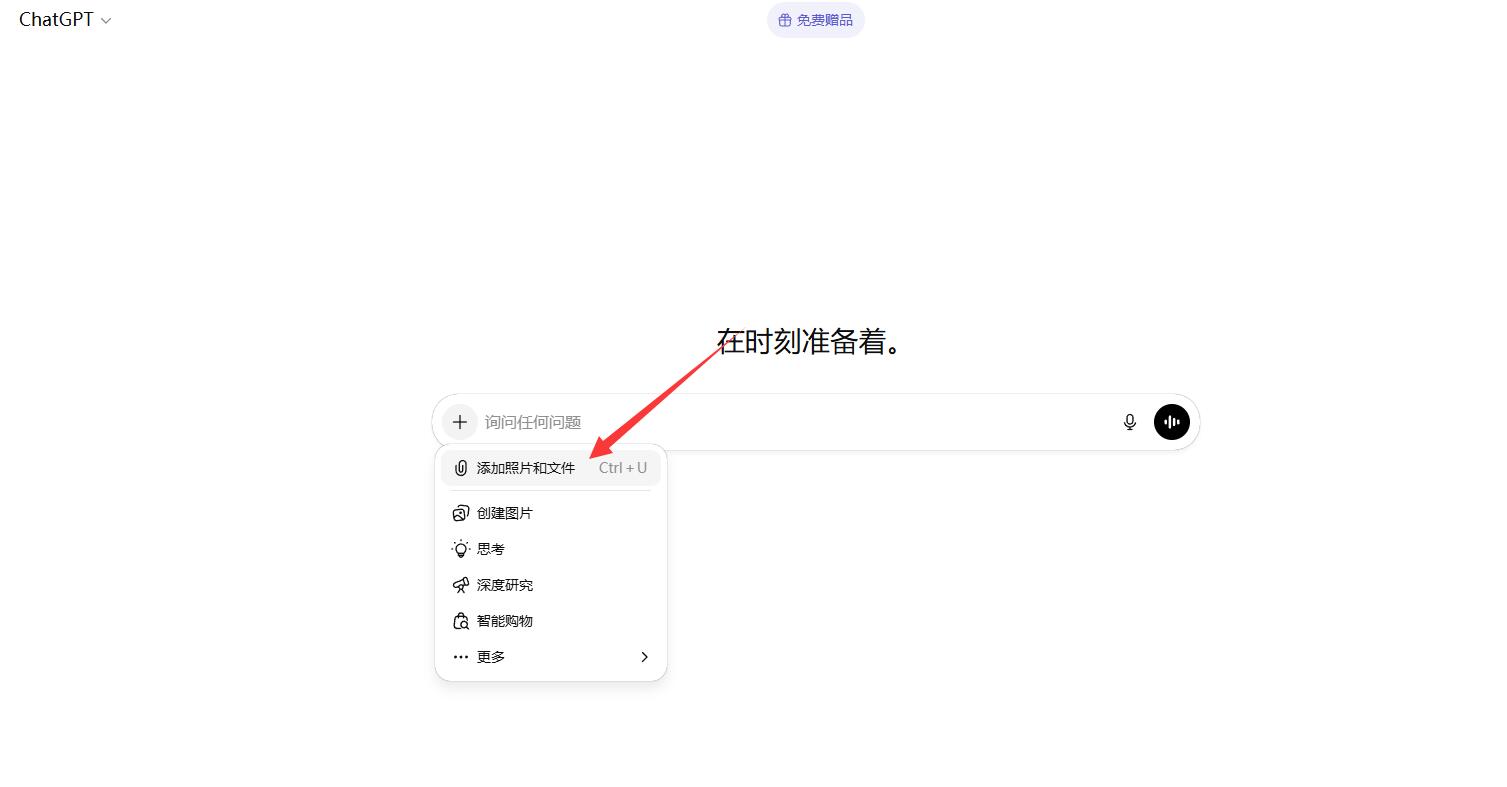Image resolution: width=1507 pixels, height=787 pixels.
Task: Click the 创建图片 image creation icon
Action: pyautogui.click(x=460, y=512)
